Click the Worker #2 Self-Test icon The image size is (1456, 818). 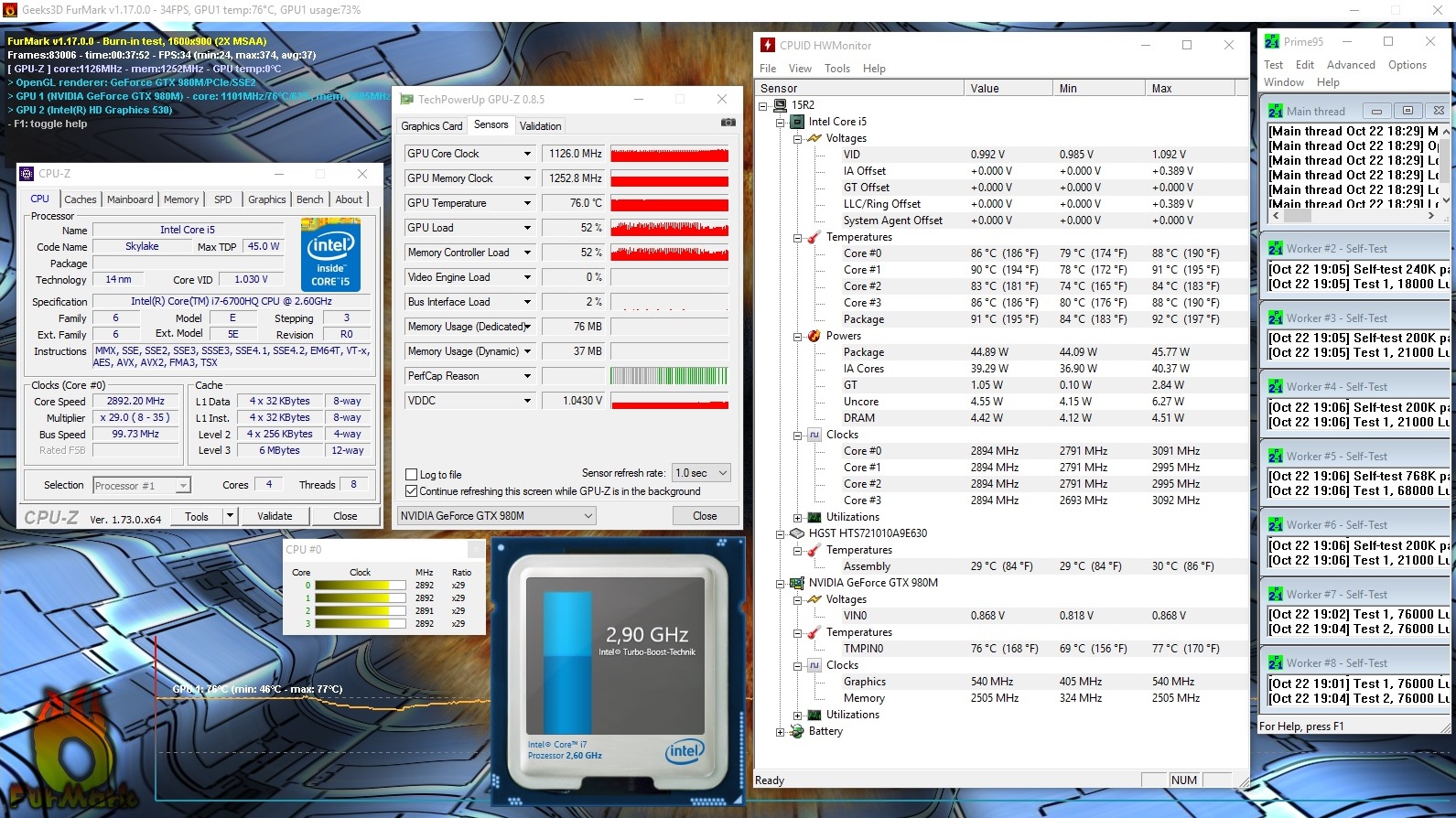[x=1275, y=248]
